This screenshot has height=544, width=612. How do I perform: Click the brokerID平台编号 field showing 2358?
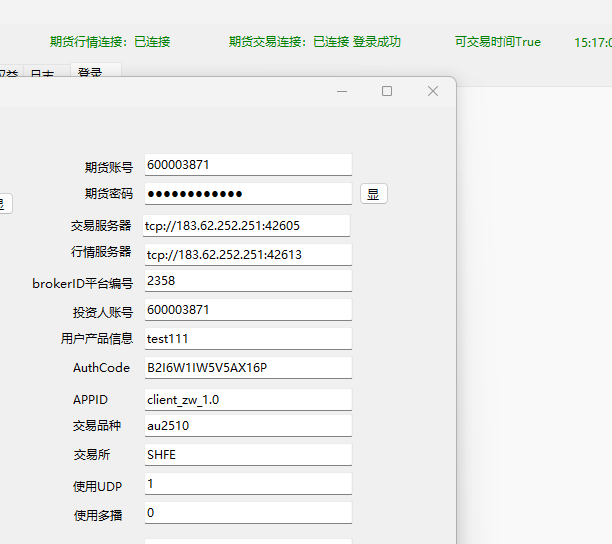(248, 281)
